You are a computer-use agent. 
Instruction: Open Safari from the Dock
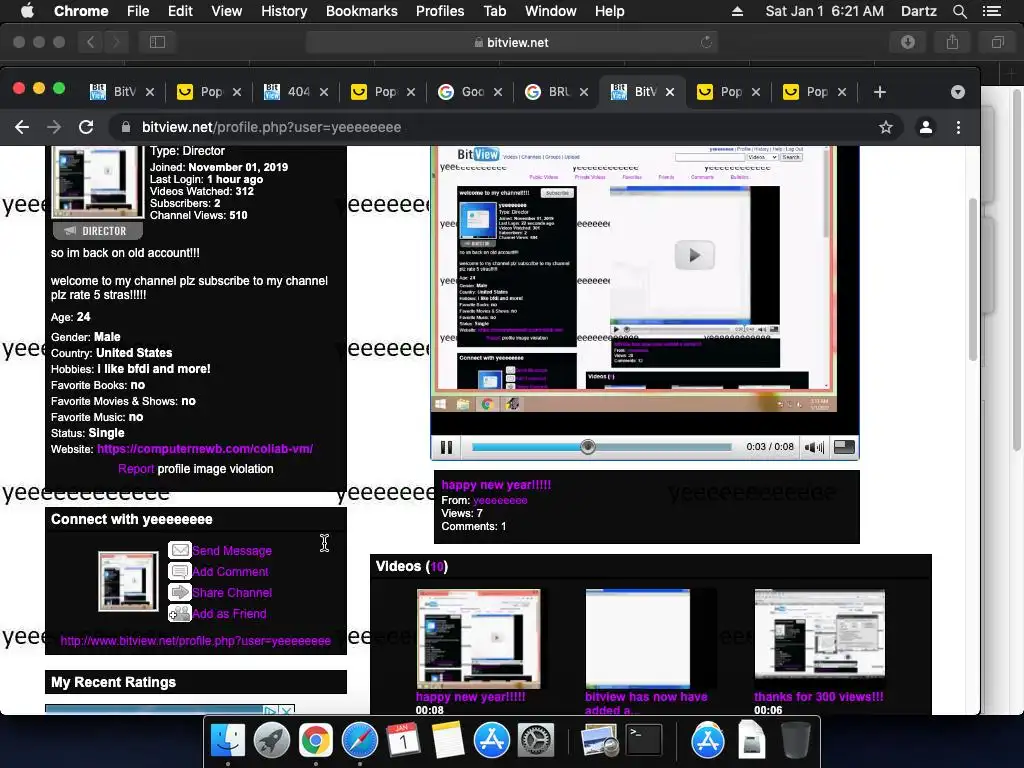pyautogui.click(x=360, y=741)
